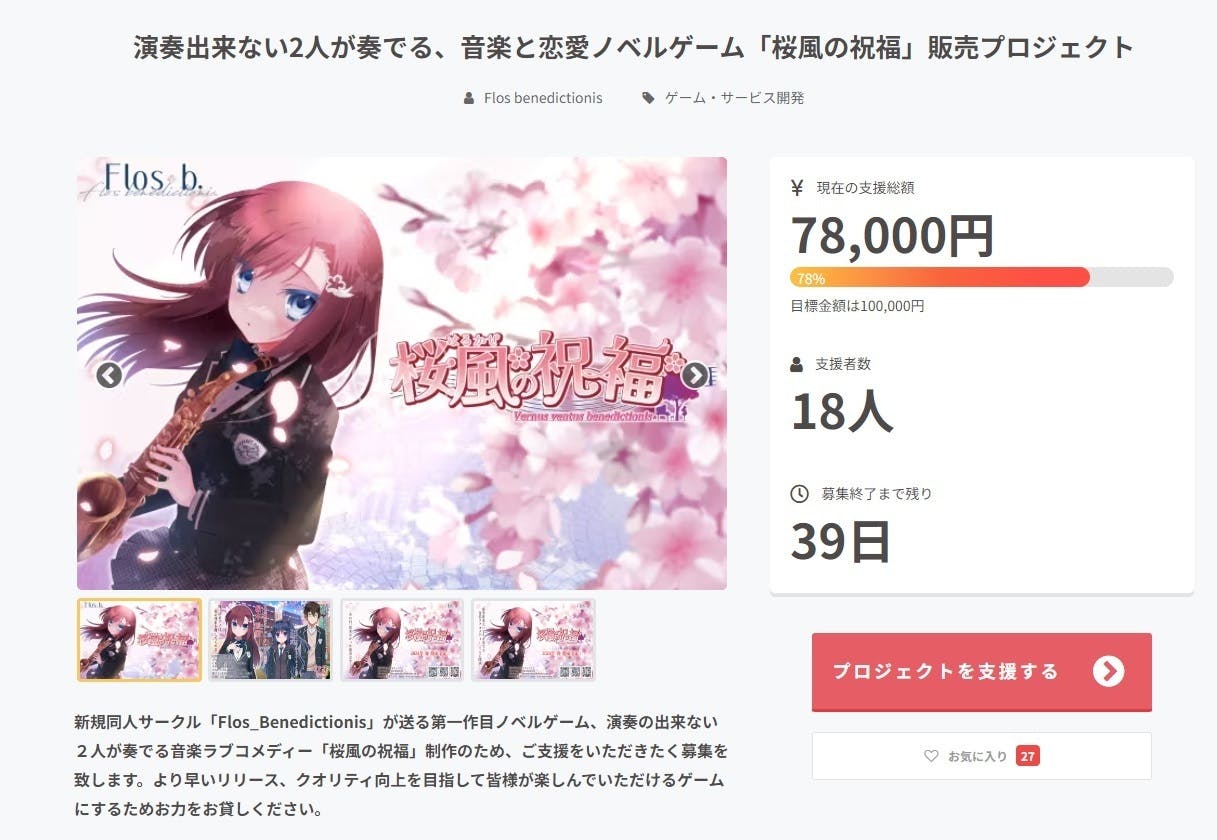Click the main 桜風の祝福 banner image

[402, 373]
